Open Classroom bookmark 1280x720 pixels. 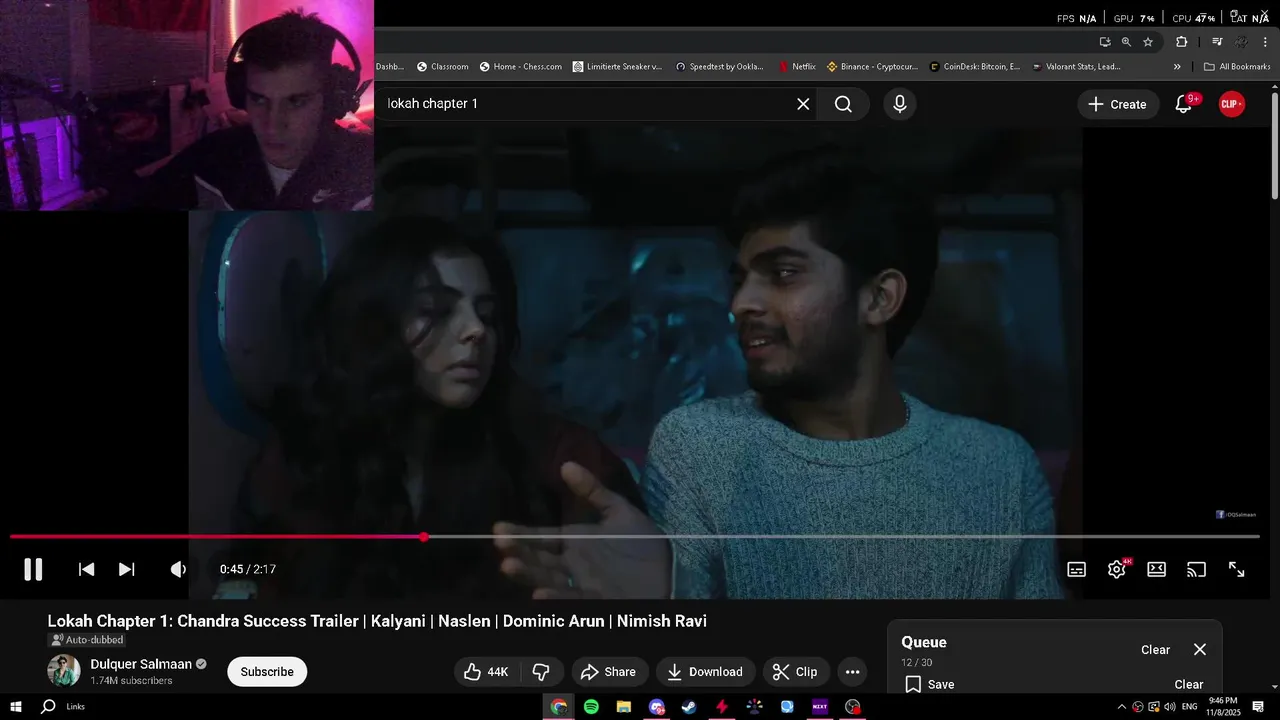coord(442,67)
